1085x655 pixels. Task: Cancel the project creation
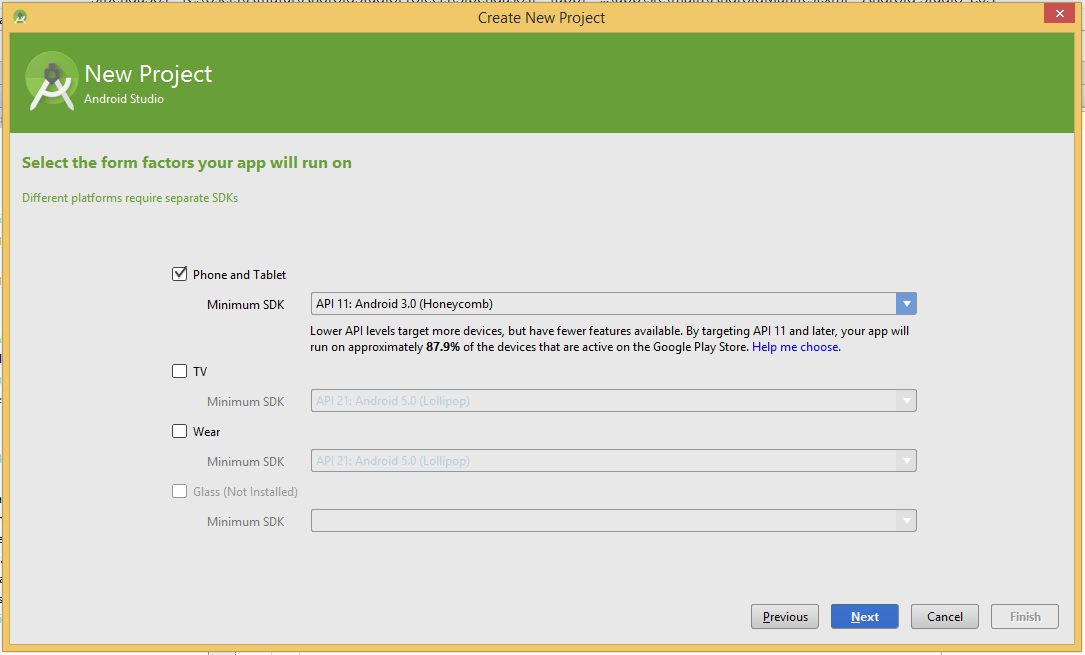coord(944,616)
